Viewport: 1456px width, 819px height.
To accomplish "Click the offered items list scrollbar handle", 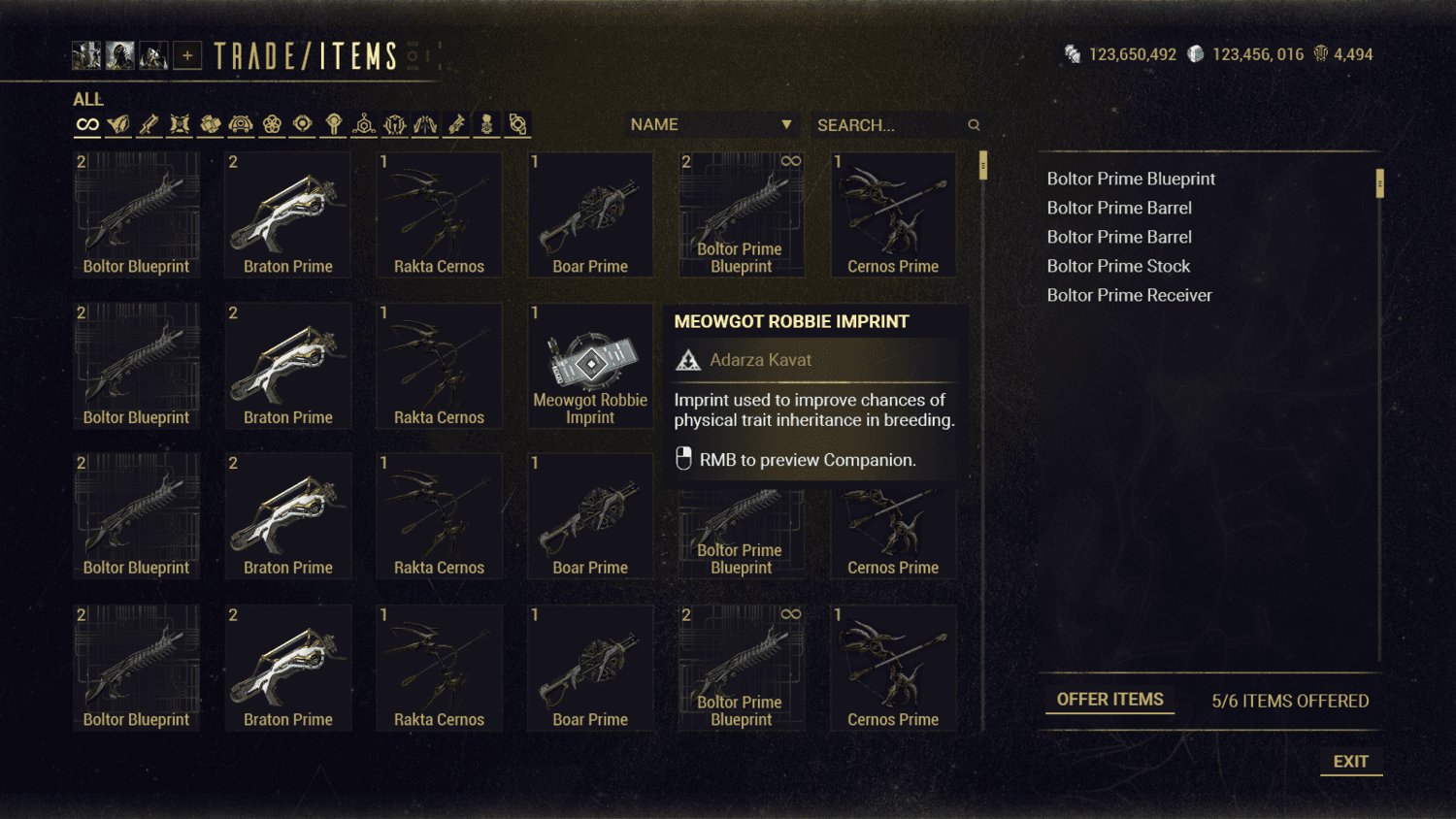I will click(1379, 183).
